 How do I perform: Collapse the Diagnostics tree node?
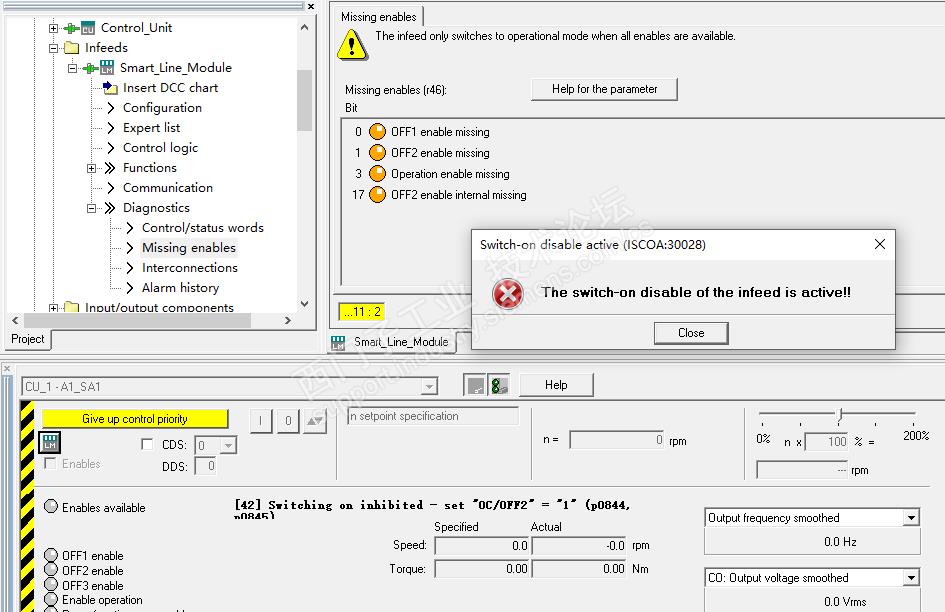(91, 209)
